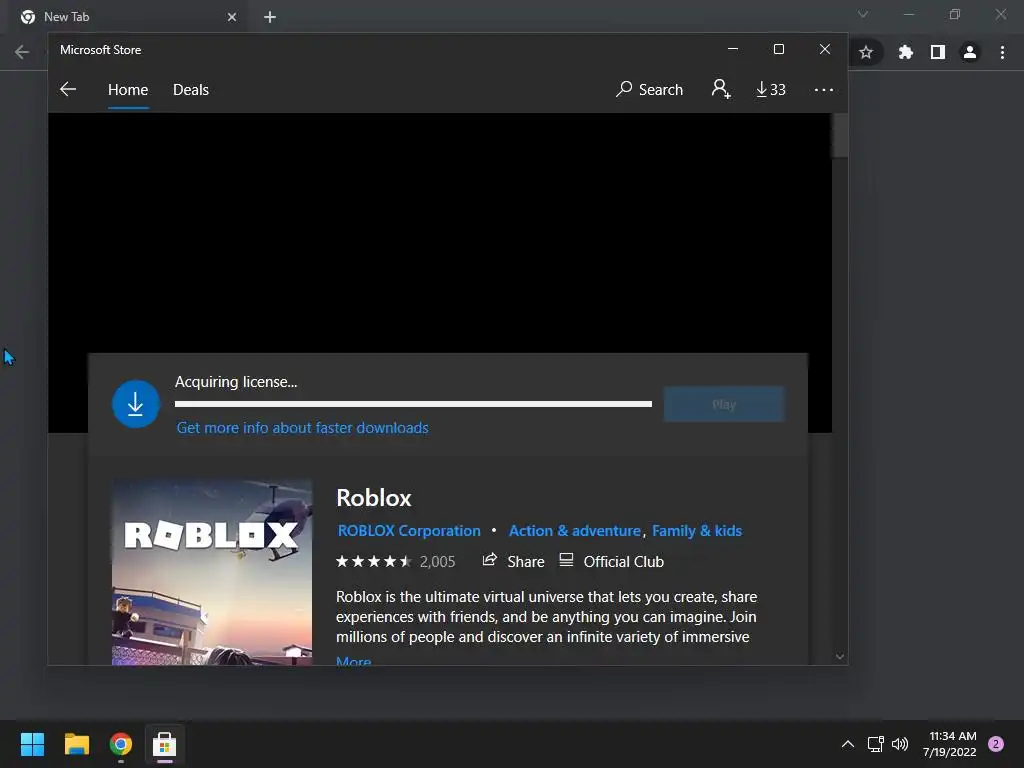
Task: Open the Store See more ellipsis menu
Action: pyautogui.click(x=824, y=89)
